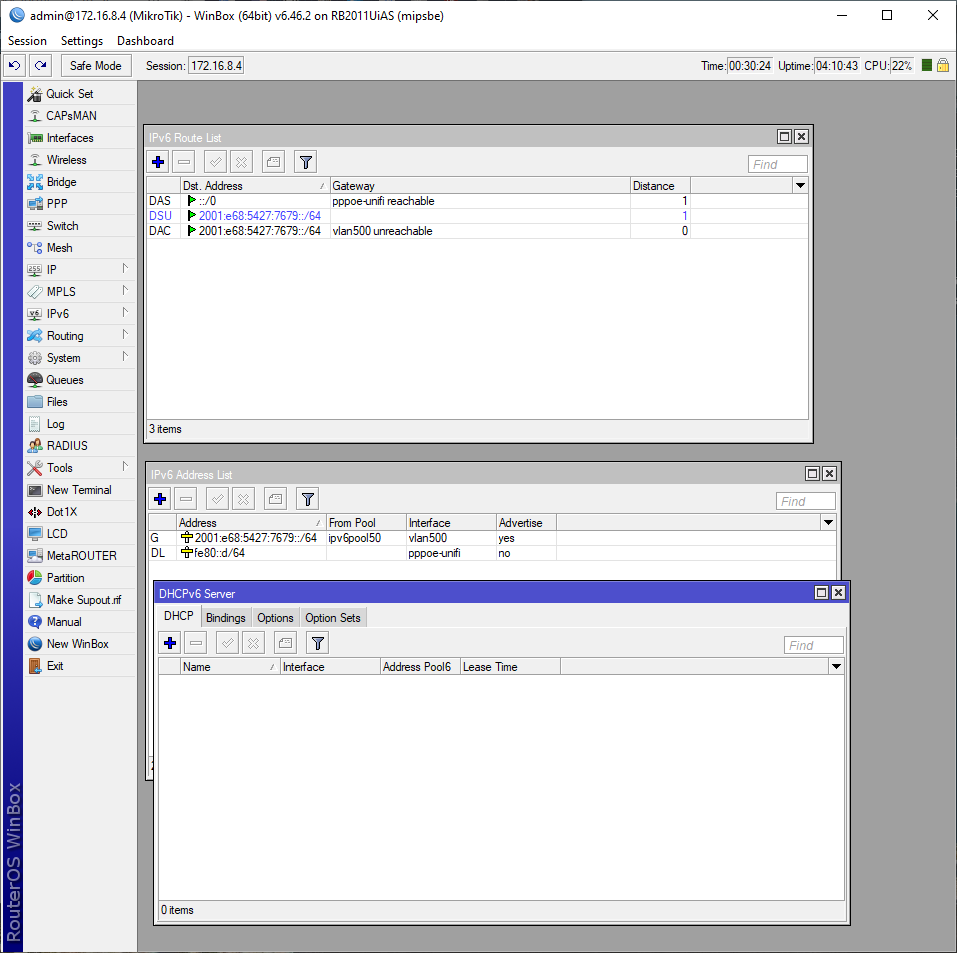Add new route in IPv6 Route List
957x953 pixels.
click(x=158, y=162)
